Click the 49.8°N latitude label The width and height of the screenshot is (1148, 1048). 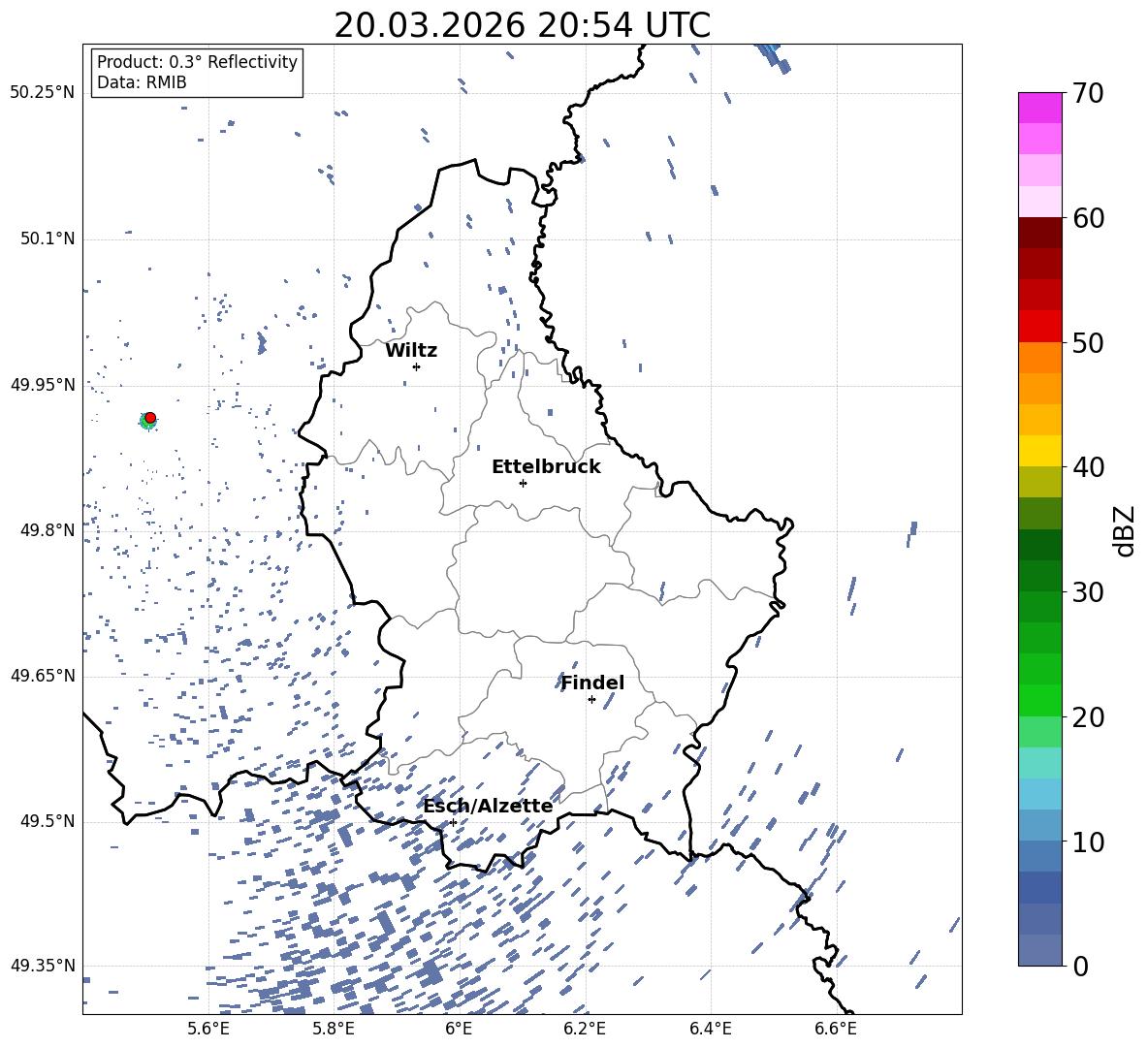(47, 530)
